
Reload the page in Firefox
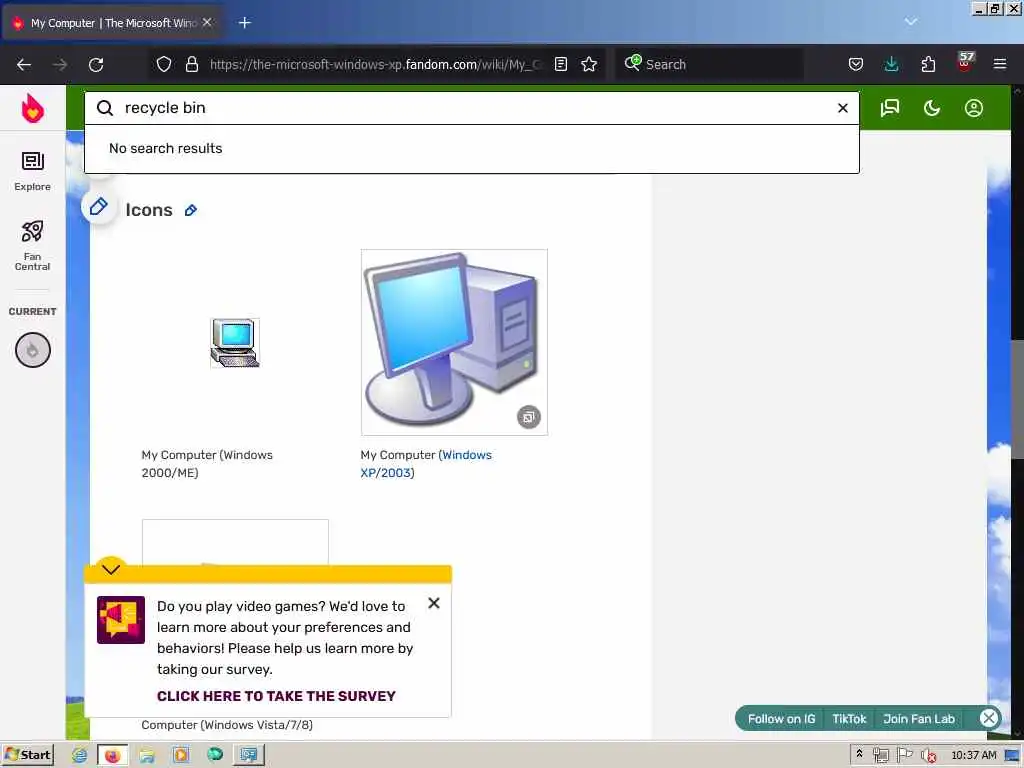tap(96, 64)
